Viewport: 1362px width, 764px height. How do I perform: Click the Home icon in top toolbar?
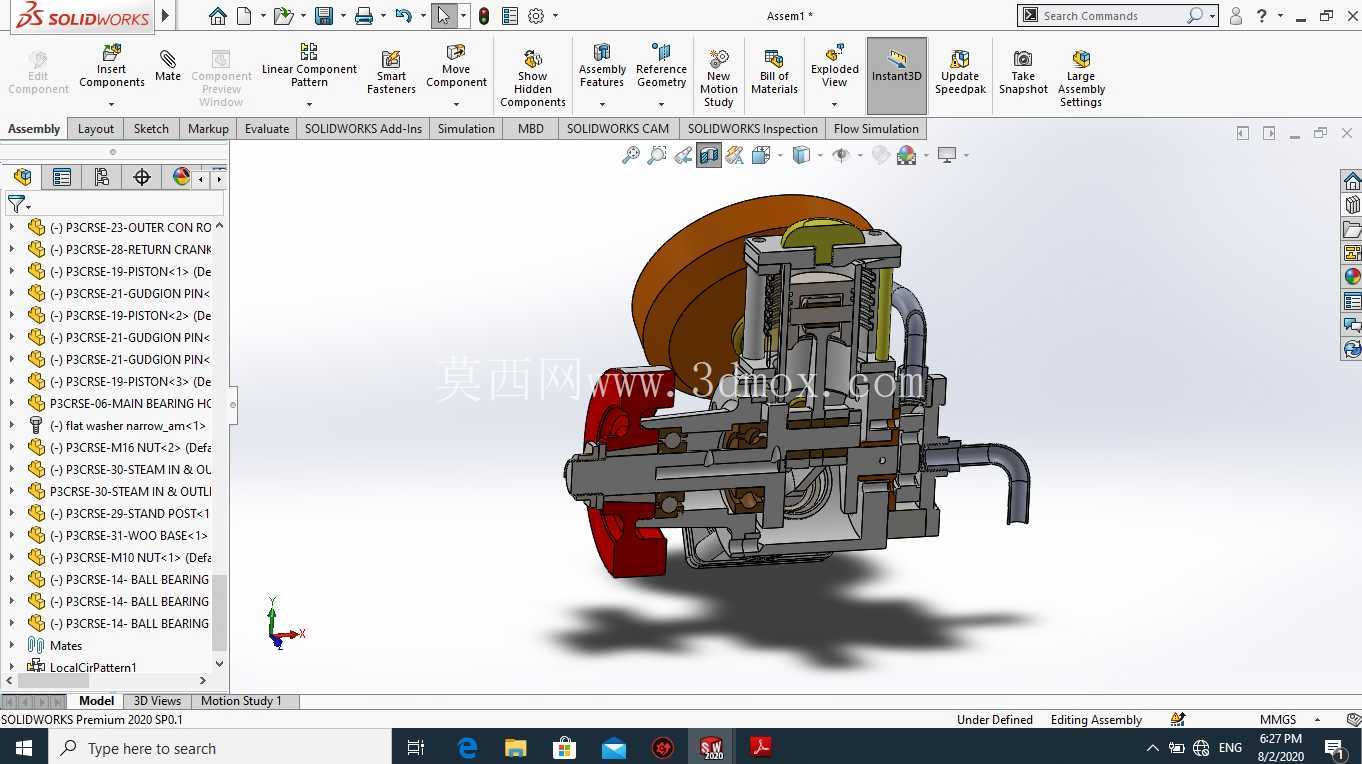click(218, 16)
